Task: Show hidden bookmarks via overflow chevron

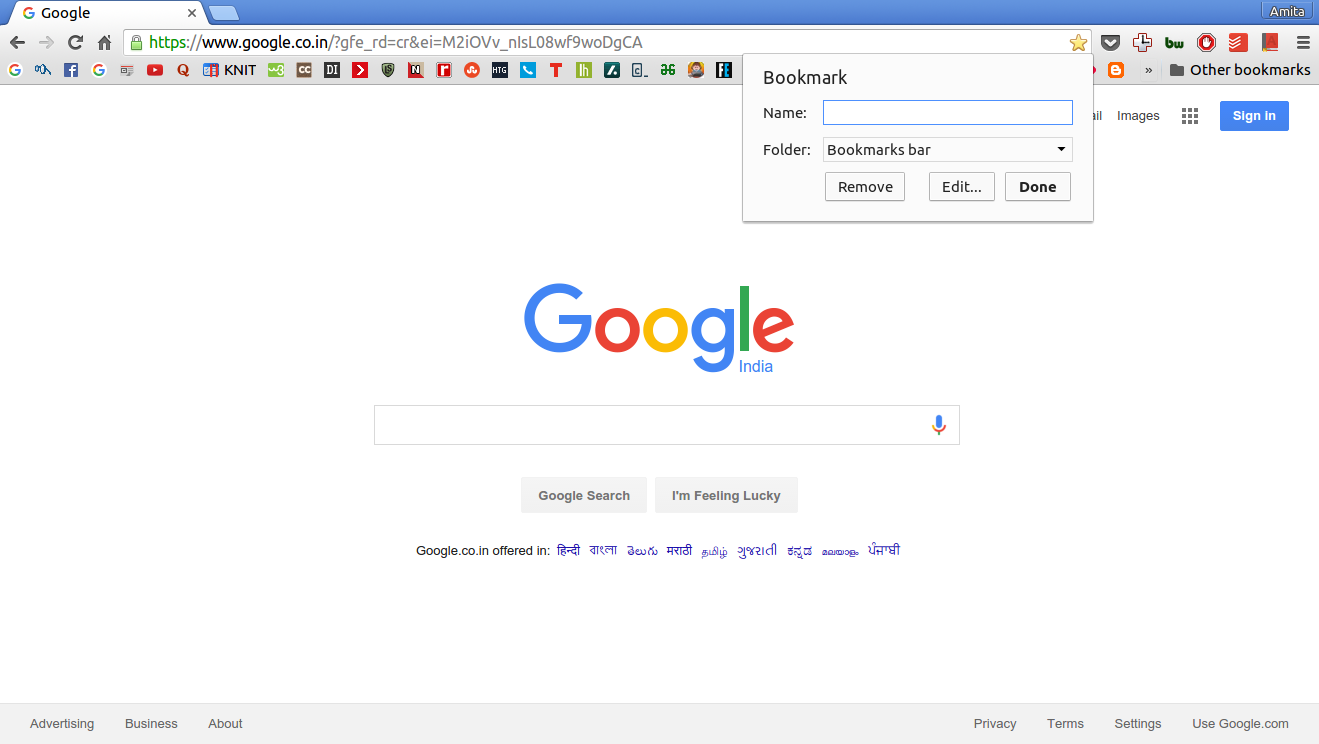Action: tap(1148, 70)
